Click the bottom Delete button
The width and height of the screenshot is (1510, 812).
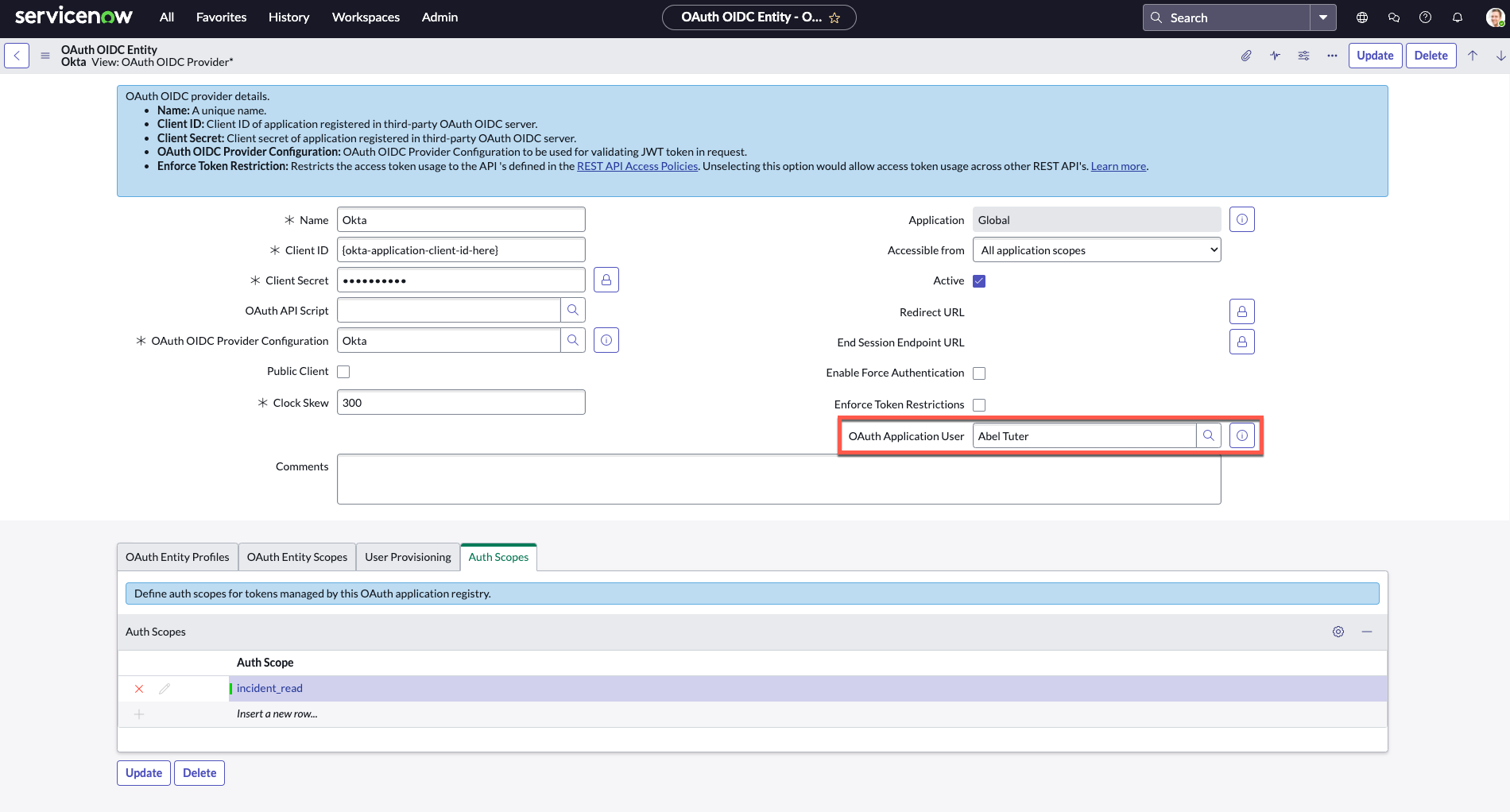point(199,773)
